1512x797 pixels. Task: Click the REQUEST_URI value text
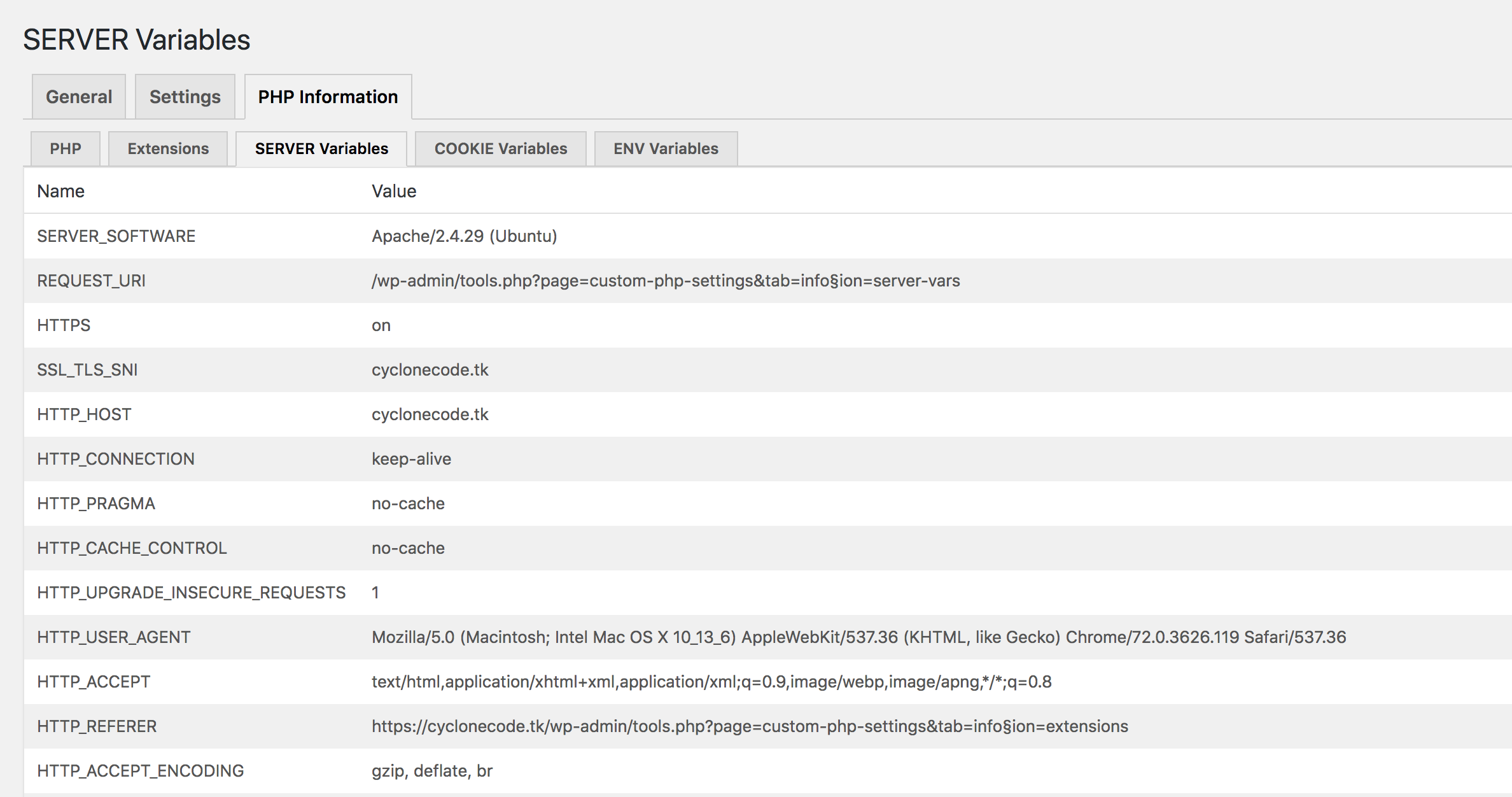point(667,280)
